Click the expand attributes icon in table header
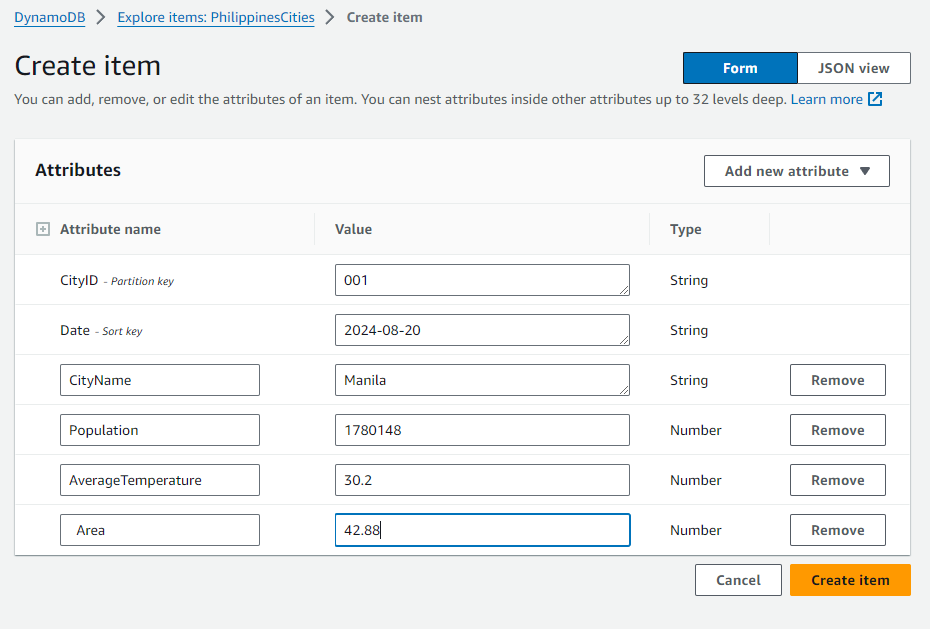 tap(42, 229)
